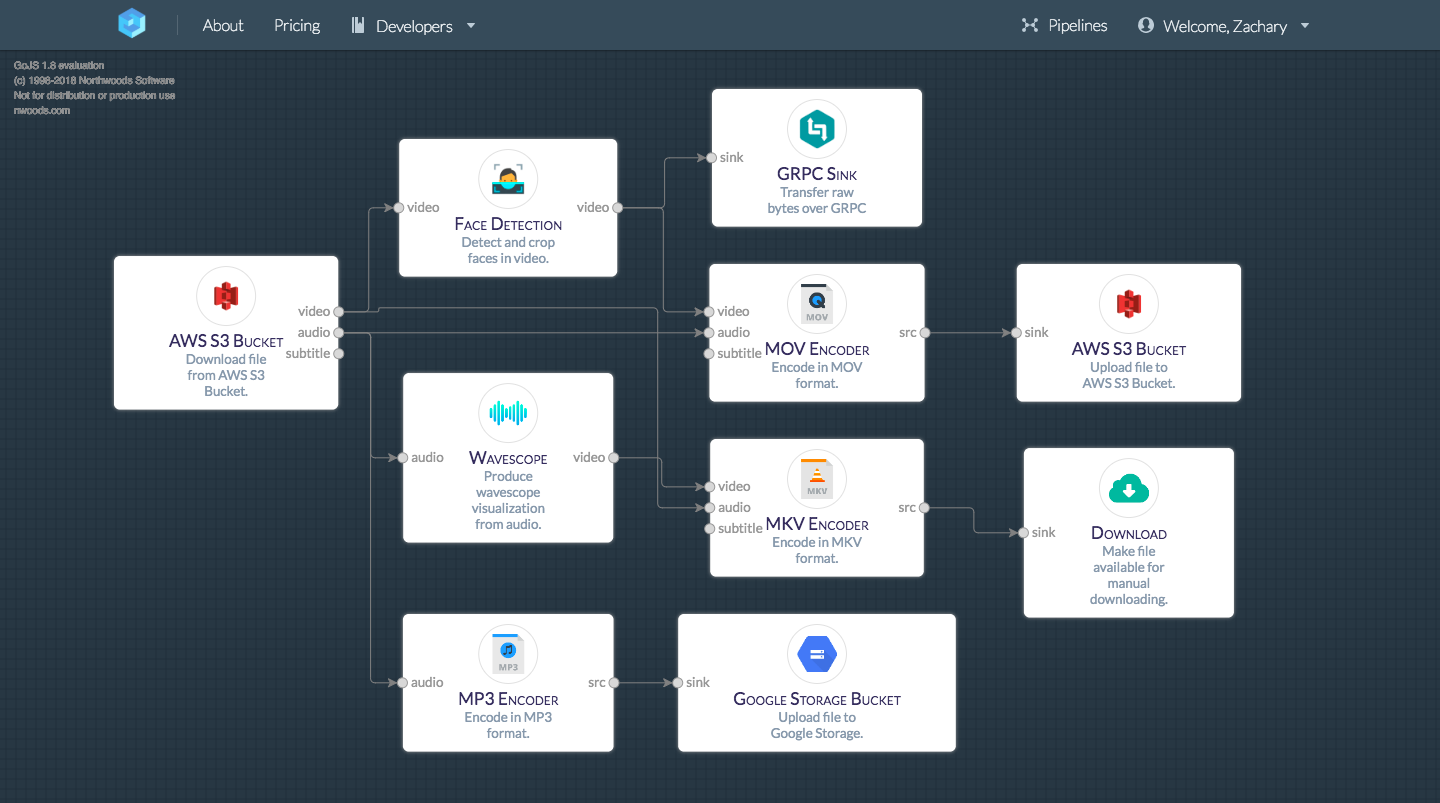The width and height of the screenshot is (1440, 803).
Task: Click the Pipelines graph icon
Action: tap(1030, 26)
